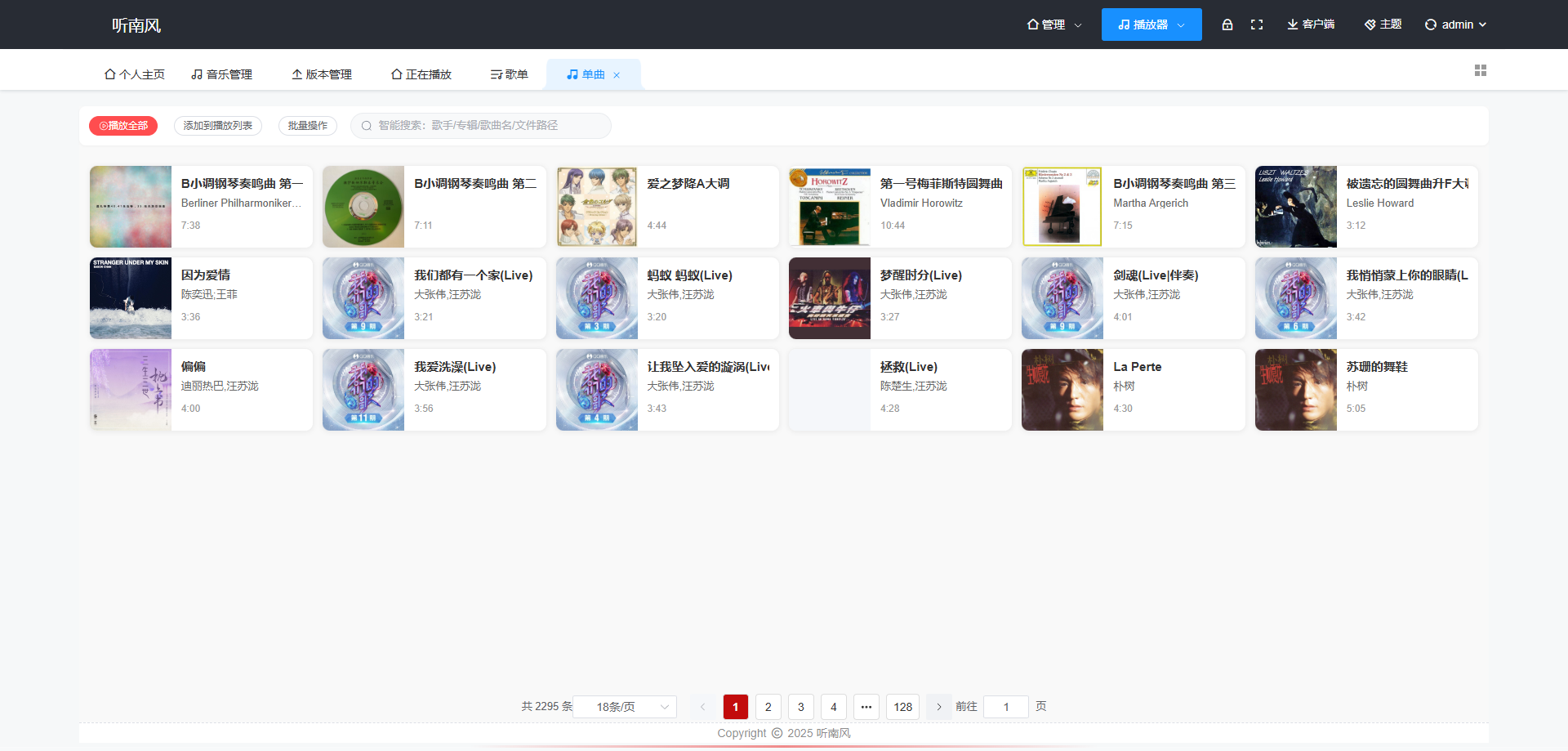Go to page 4

(x=834, y=707)
